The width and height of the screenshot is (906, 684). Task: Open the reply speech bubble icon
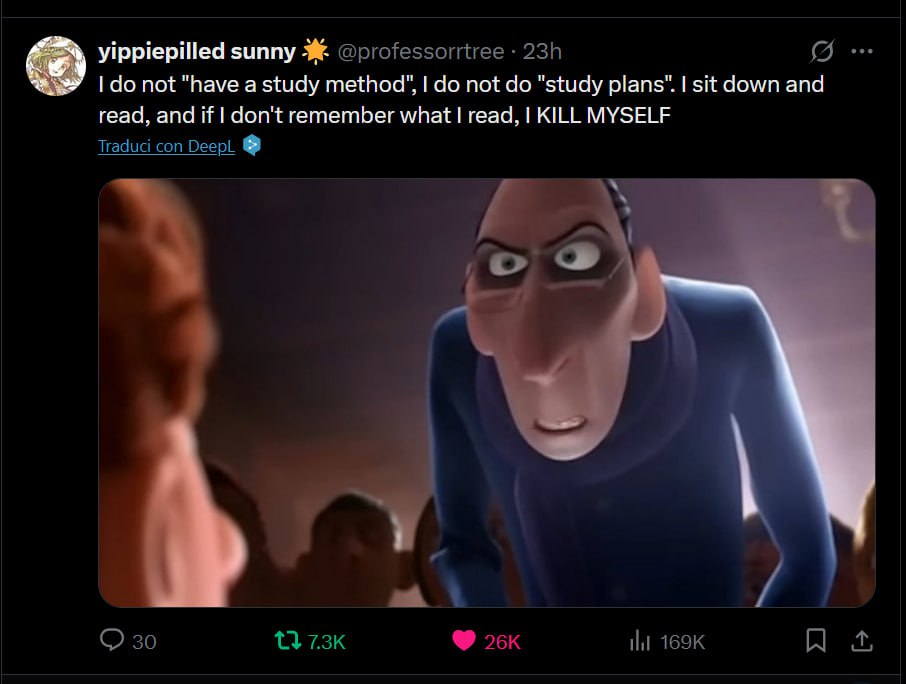pos(112,641)
